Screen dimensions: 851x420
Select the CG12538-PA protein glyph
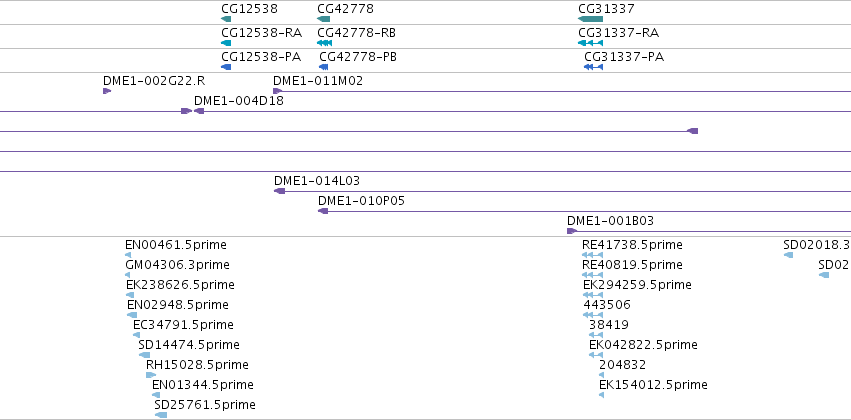226,67
